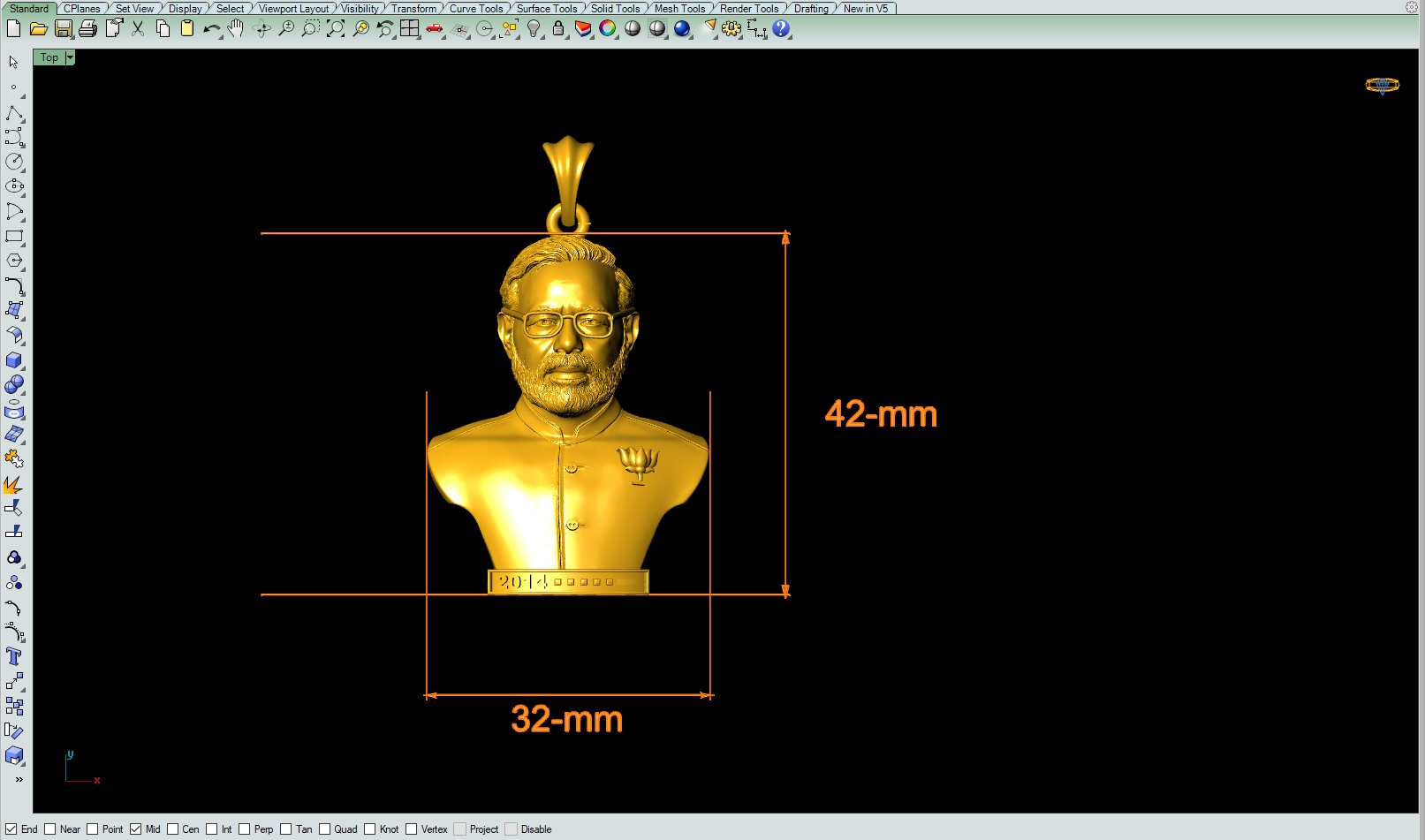This screenshot has height=840, width=1425.
Task: Select the Text object T tool
Action: 14,656
